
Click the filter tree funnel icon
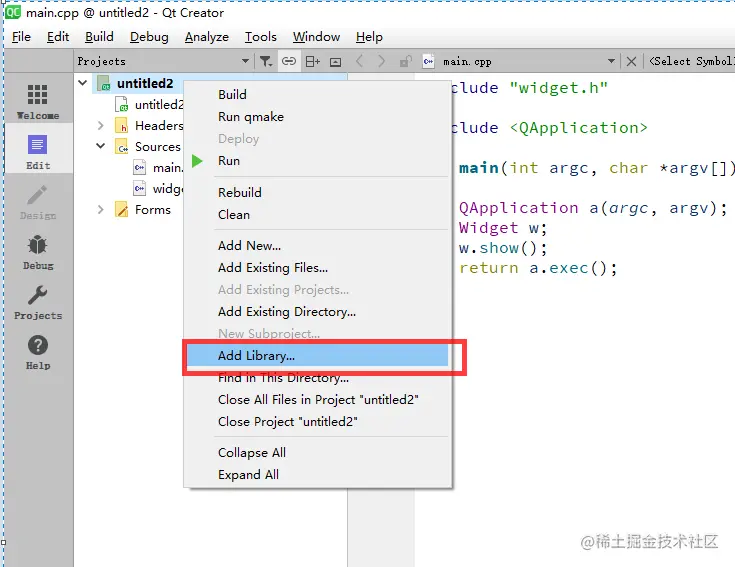point(266,61)
